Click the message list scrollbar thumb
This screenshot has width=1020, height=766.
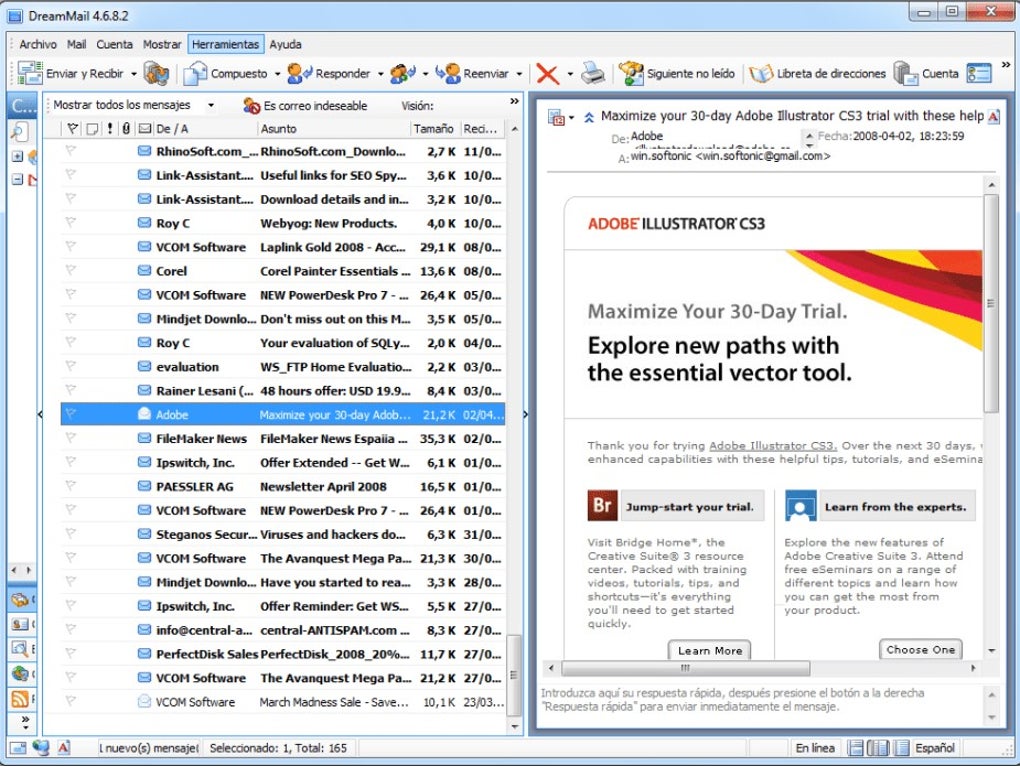click(x=514, y=675)
